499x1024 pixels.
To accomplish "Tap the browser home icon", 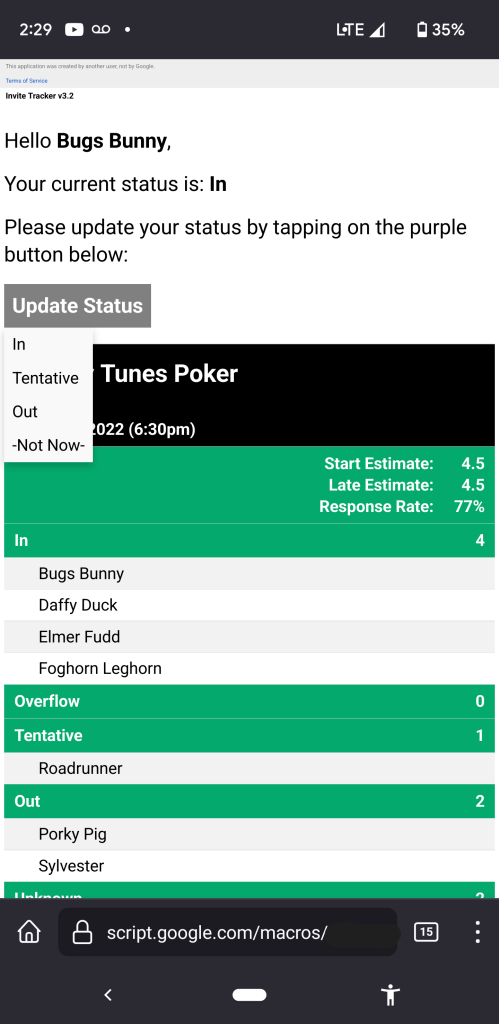I will [x=29, y=932].
